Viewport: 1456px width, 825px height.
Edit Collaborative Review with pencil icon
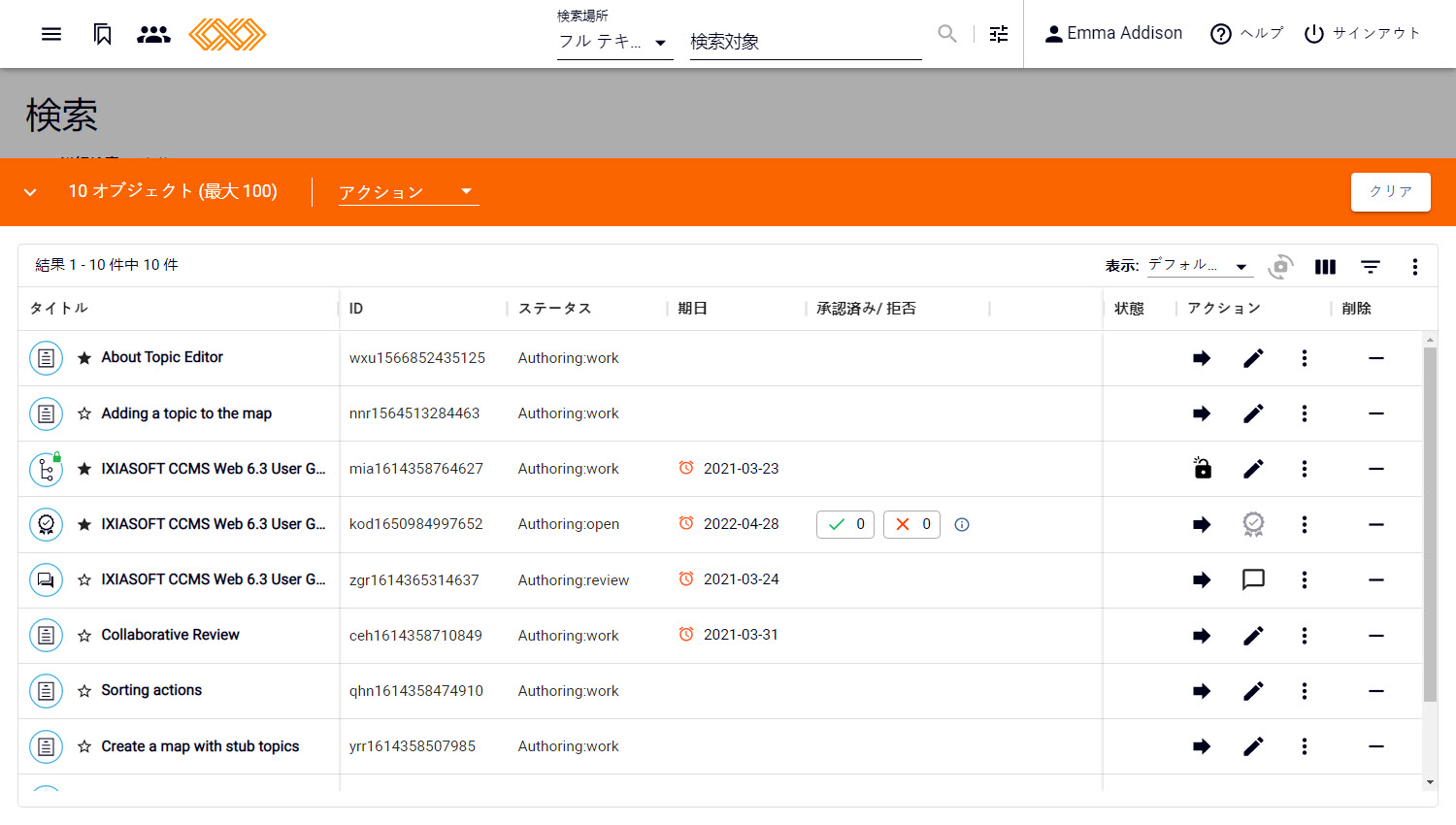pos(1253,636)
